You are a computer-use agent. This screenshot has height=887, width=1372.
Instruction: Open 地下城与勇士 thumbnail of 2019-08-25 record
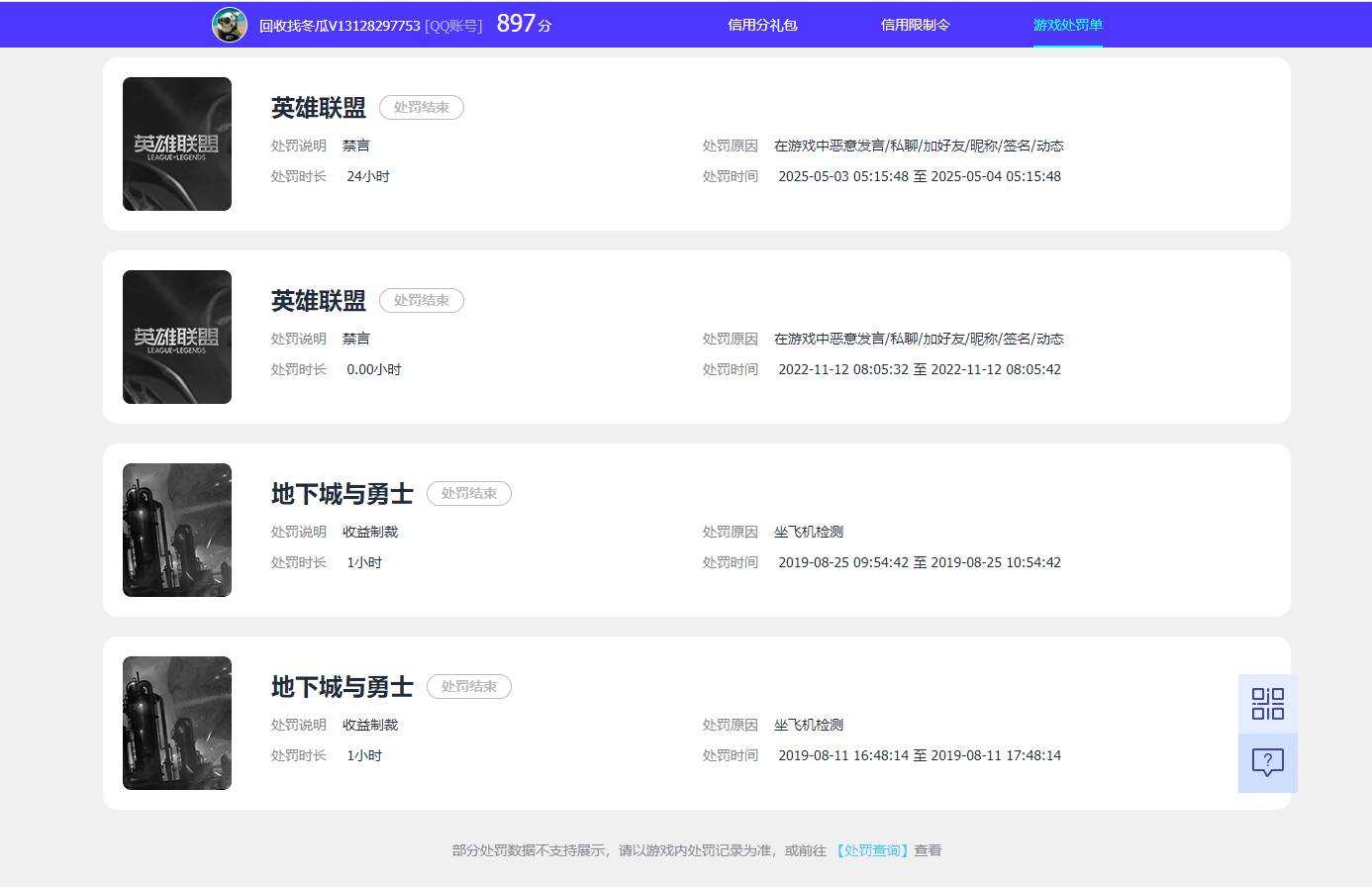pyautogui.click(x=177, y=531)
